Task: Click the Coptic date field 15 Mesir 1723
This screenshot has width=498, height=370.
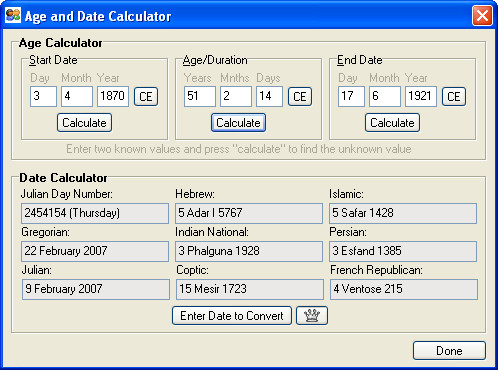Action: pos(250,289)
